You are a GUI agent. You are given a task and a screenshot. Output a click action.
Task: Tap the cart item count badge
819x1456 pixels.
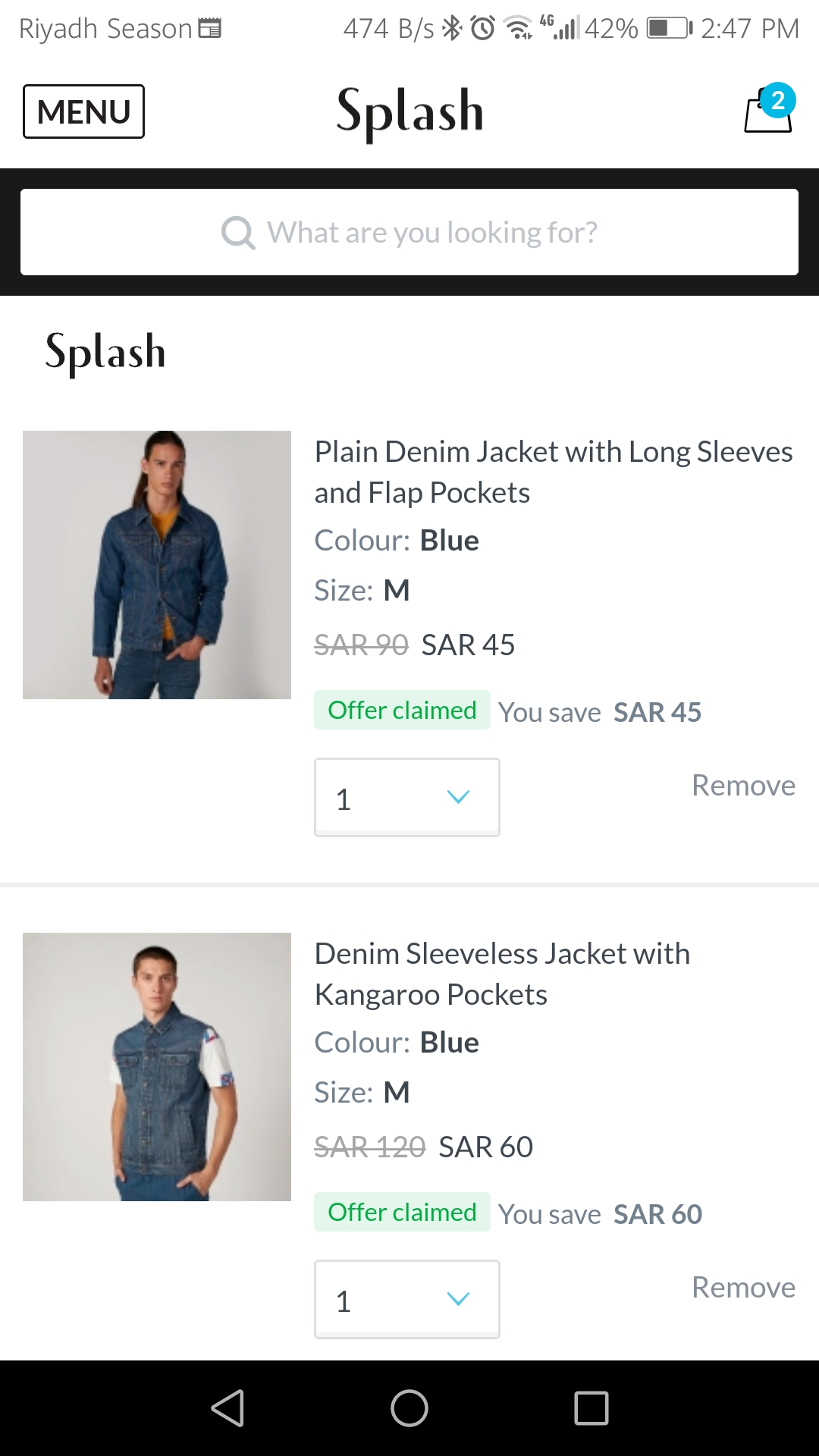(x=777, y=100)
